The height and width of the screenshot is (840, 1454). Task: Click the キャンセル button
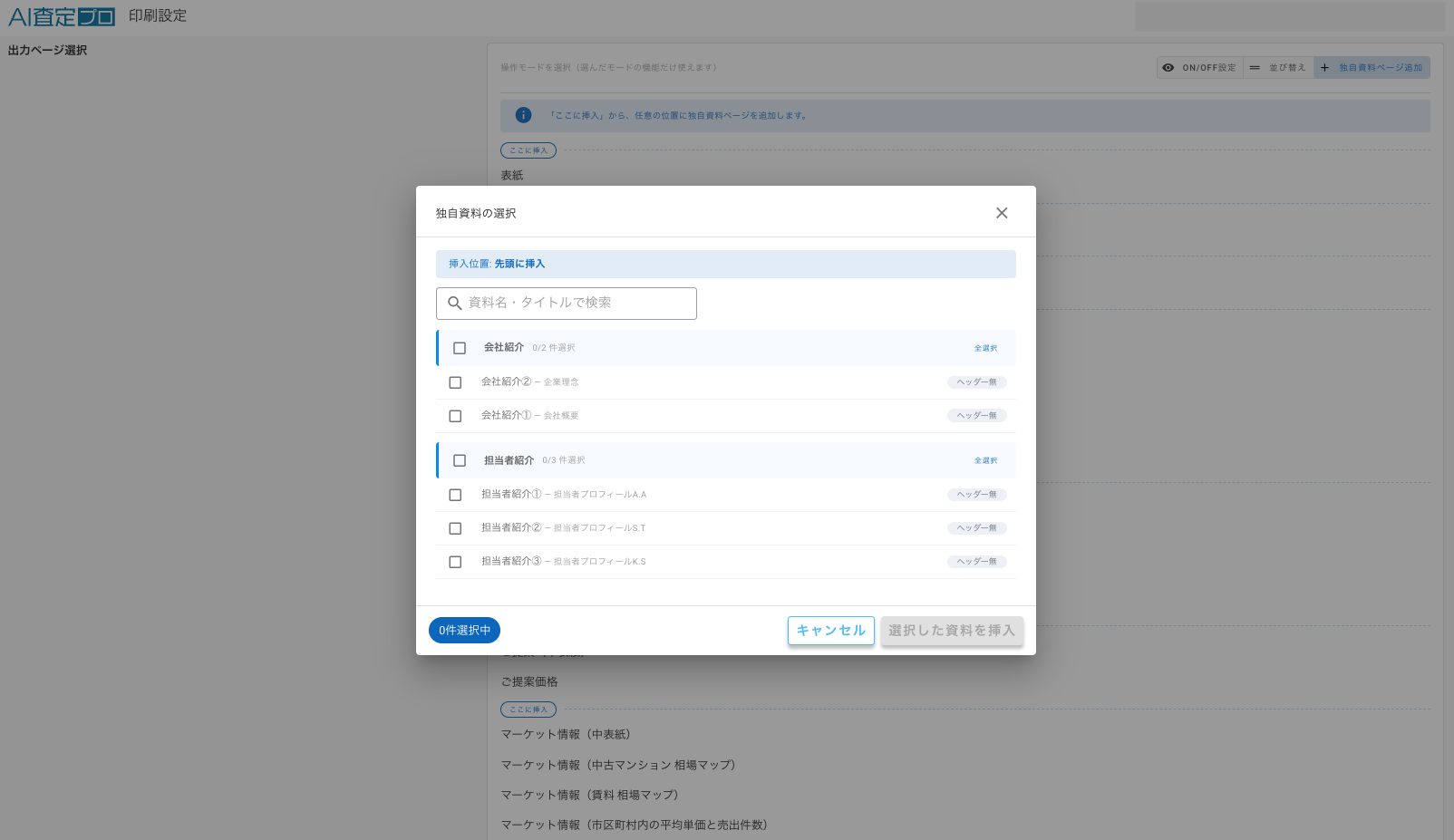tap(831, 631)
